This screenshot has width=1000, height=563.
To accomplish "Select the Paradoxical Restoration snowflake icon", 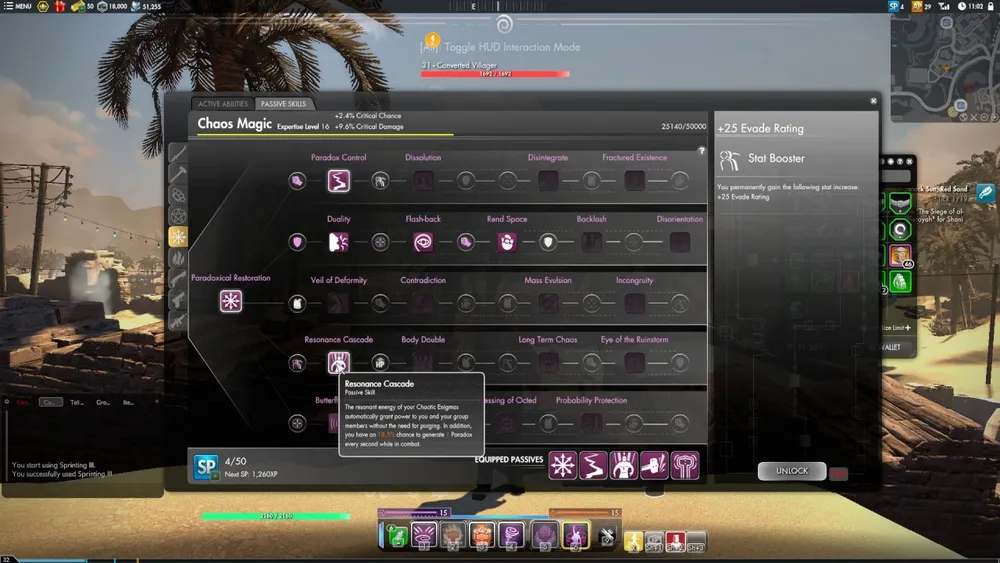I will pyautogui.click(x=231, y=301).
